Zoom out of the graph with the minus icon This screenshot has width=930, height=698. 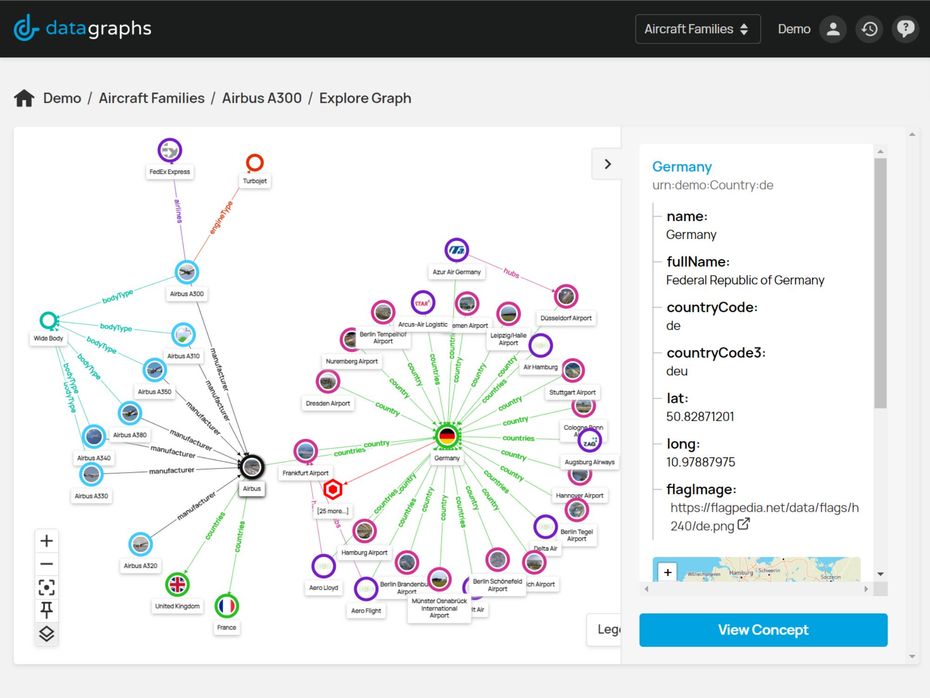(x=46, y=564)
